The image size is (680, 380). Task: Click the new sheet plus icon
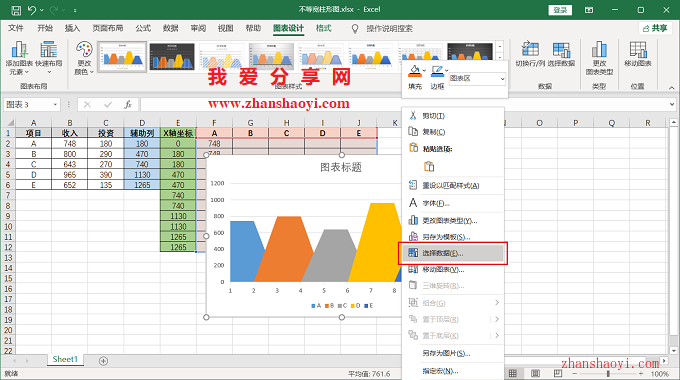click(103, 361)
